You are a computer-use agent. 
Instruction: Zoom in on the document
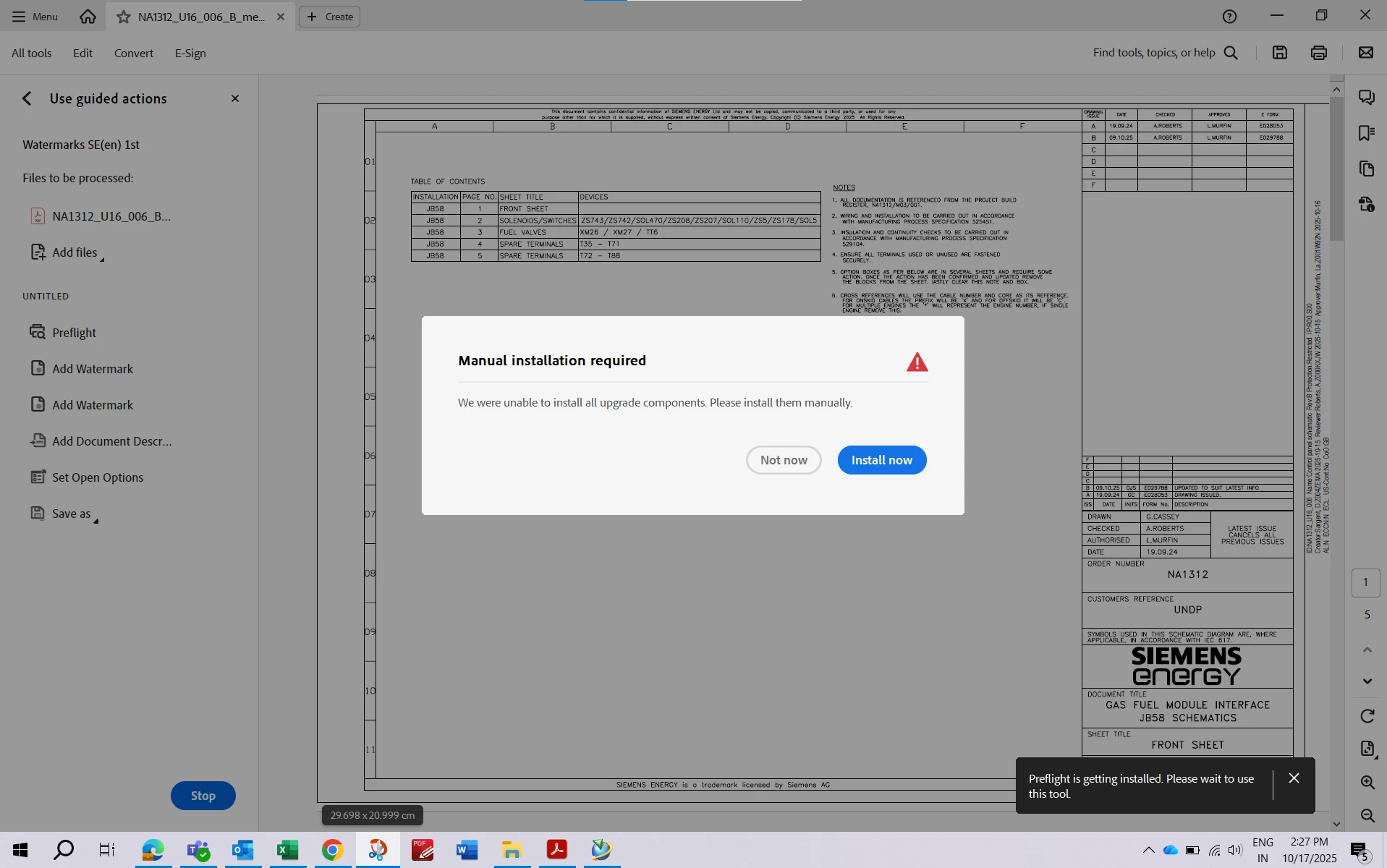(1367, 782)
